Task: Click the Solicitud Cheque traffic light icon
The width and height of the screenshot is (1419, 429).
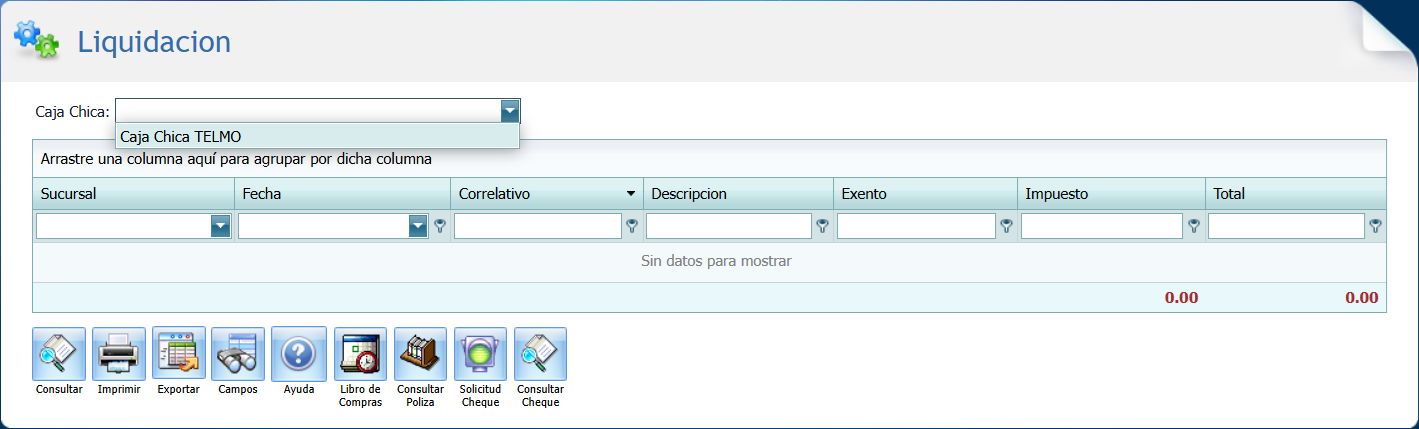Action: click(480, 354)
